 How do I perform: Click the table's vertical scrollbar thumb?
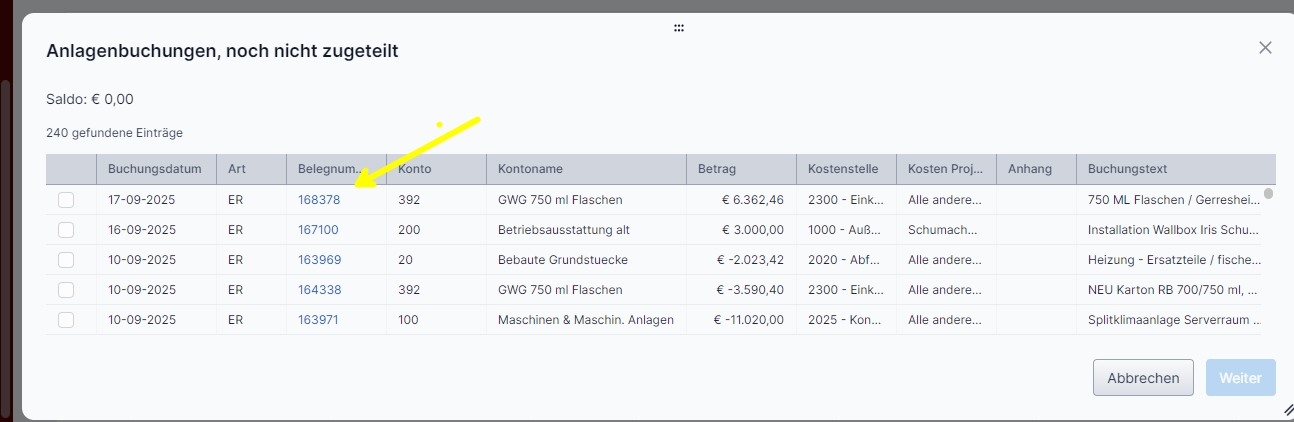tap(1269, 194)
